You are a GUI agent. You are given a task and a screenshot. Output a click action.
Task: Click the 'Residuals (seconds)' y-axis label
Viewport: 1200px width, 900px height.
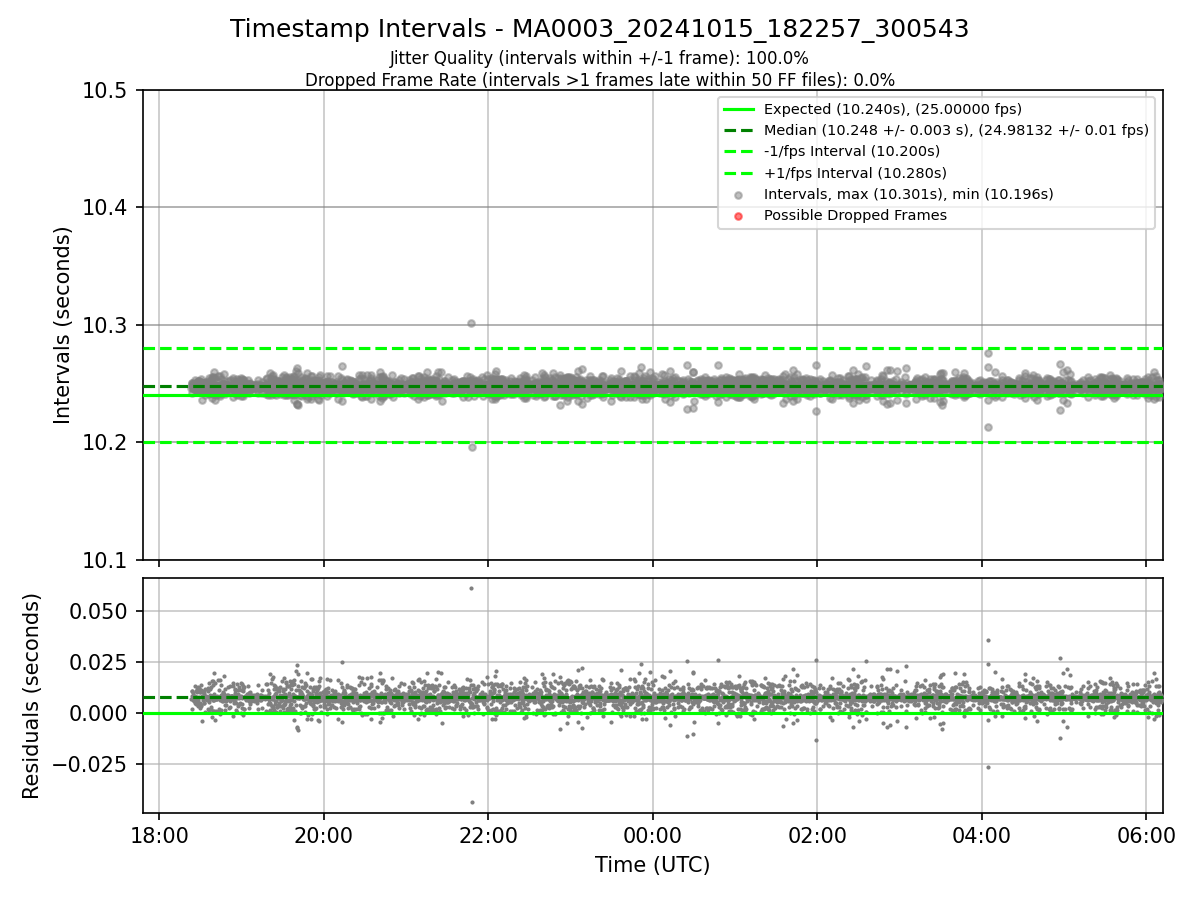point(31,696)
